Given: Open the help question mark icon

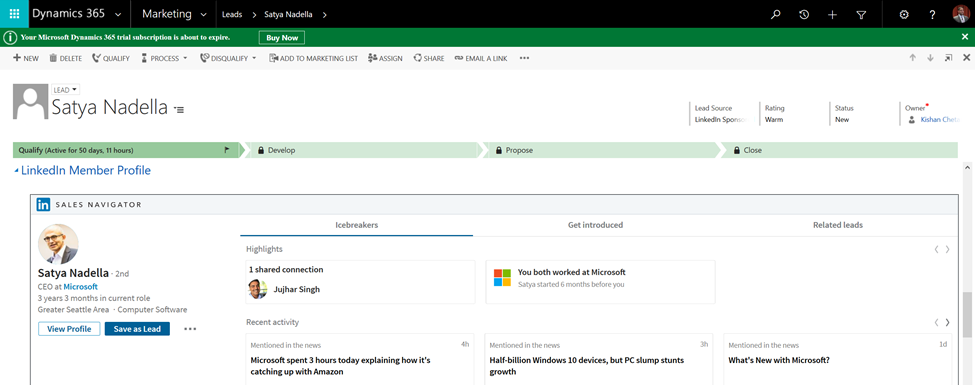Looking at the screenshot, I should pyautogui.click(x=933, y=14).
